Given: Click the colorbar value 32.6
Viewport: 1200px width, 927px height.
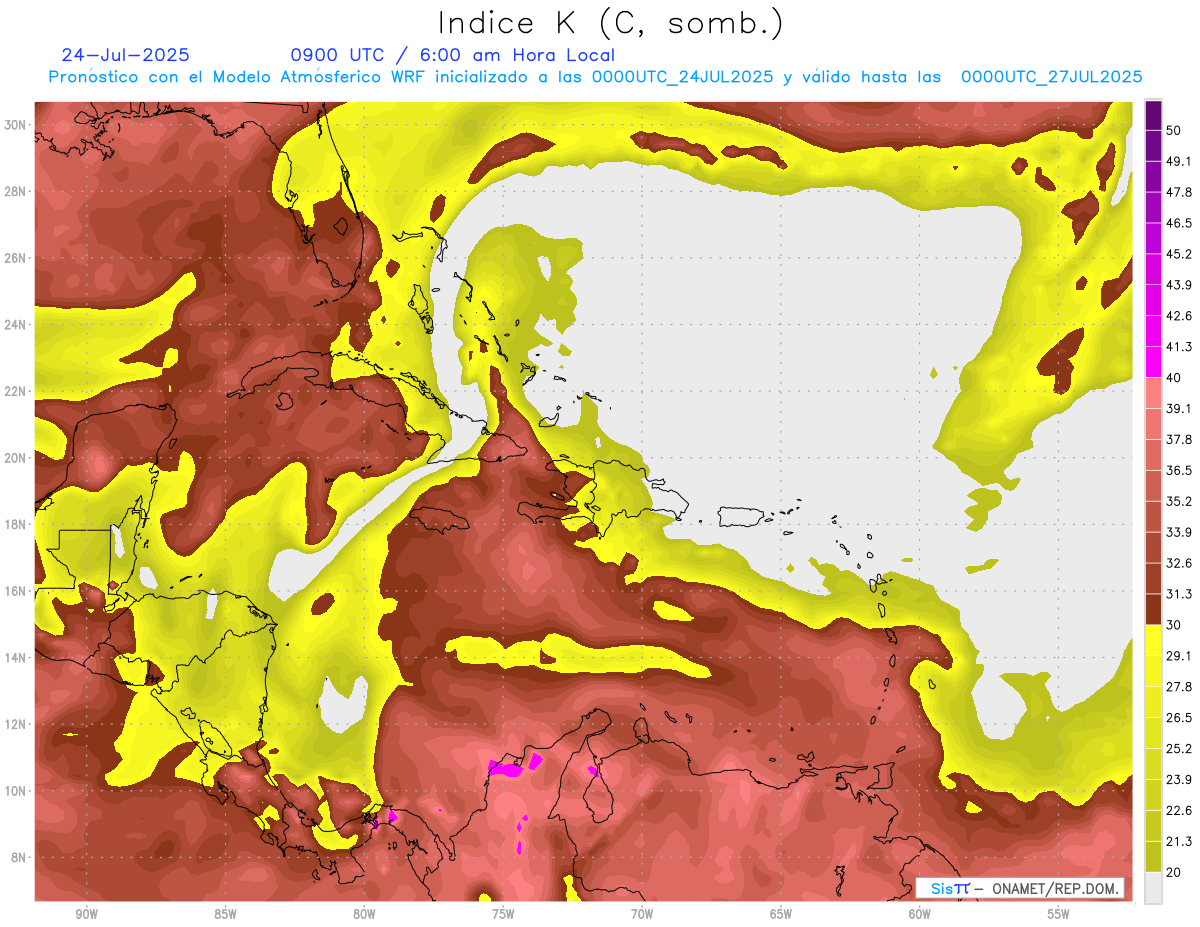Looking at the screenshot, I should click(1179, 563).
